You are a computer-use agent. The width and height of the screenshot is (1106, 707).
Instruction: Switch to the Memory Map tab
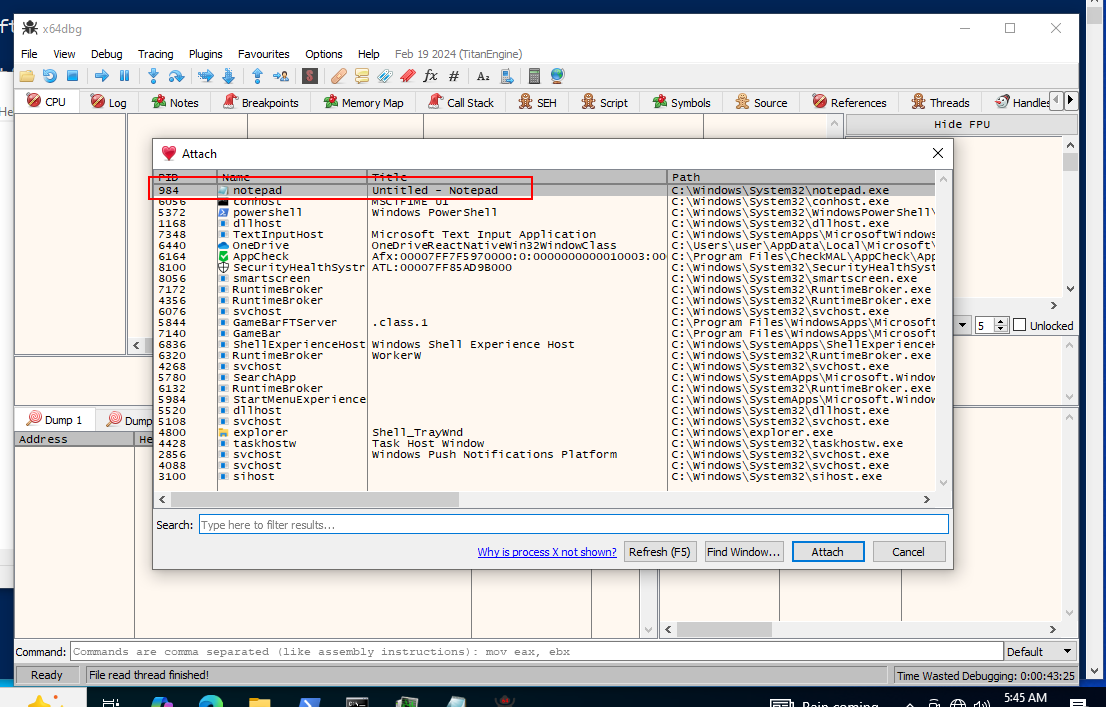coord(363,102)
